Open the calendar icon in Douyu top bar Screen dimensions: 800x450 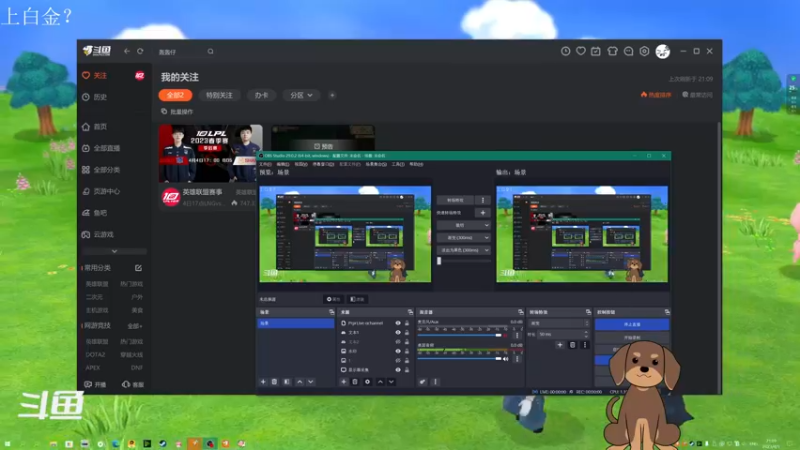[596, 51]
